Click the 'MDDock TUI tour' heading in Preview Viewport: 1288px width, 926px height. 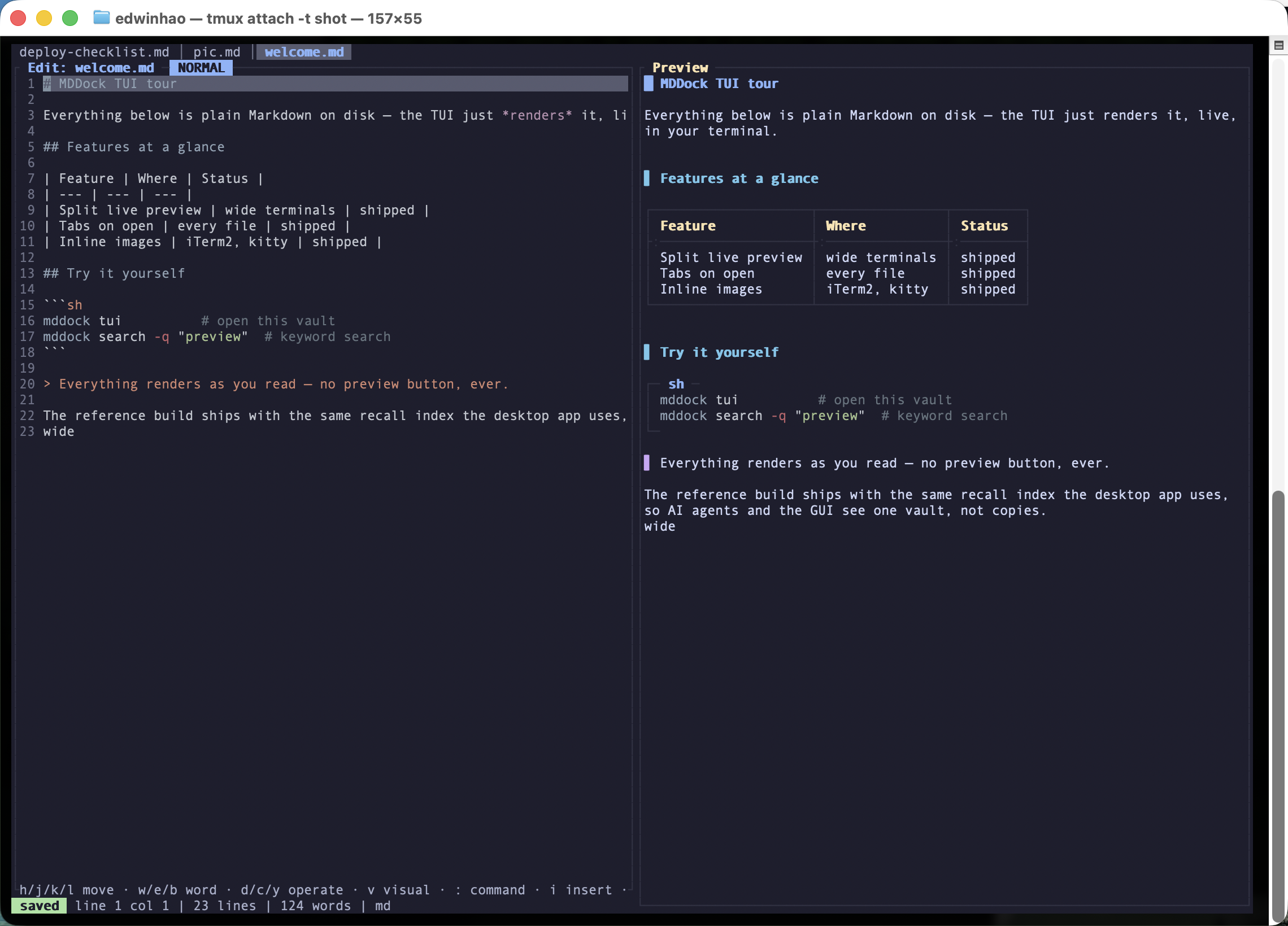click(x=719, y=84)
